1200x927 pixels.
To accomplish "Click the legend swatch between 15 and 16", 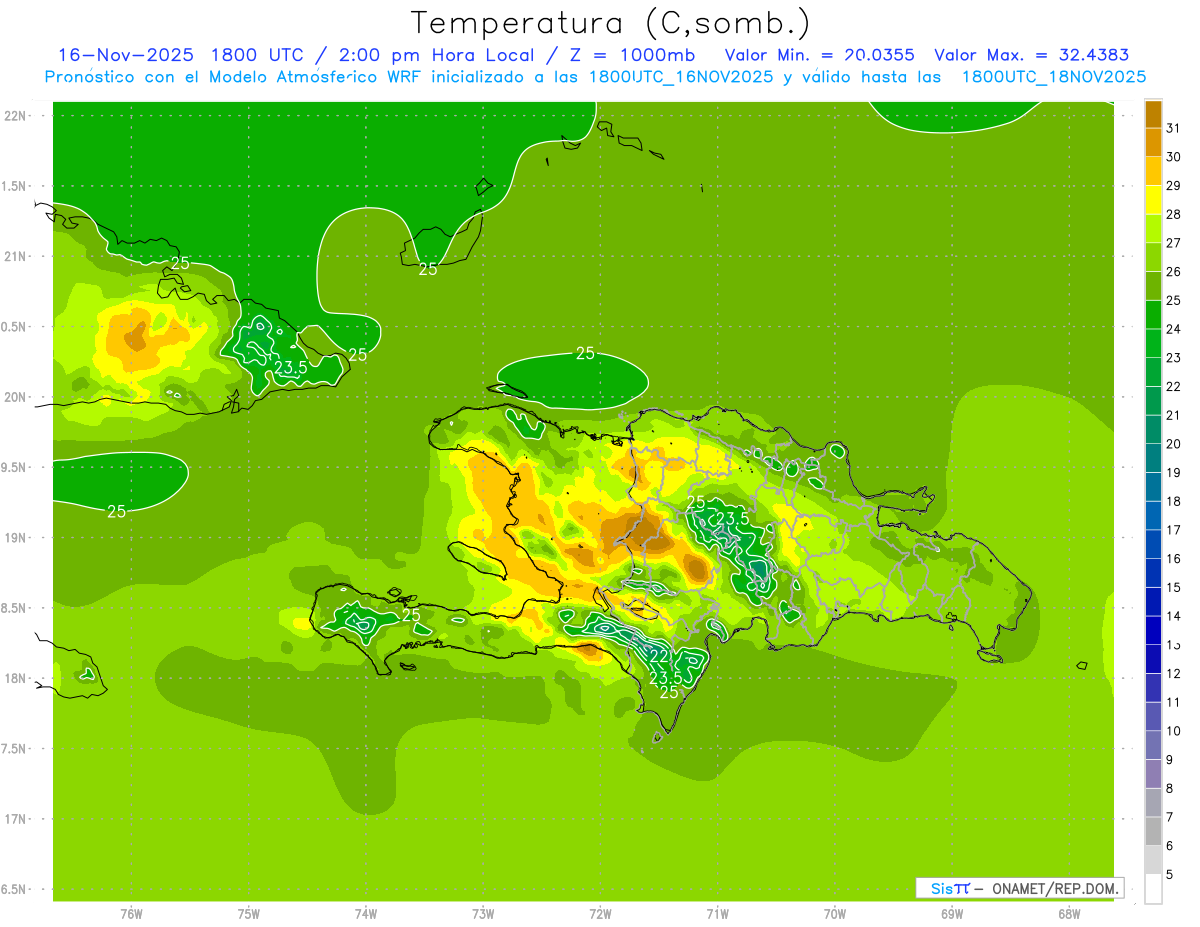I will click(1153, 573).
